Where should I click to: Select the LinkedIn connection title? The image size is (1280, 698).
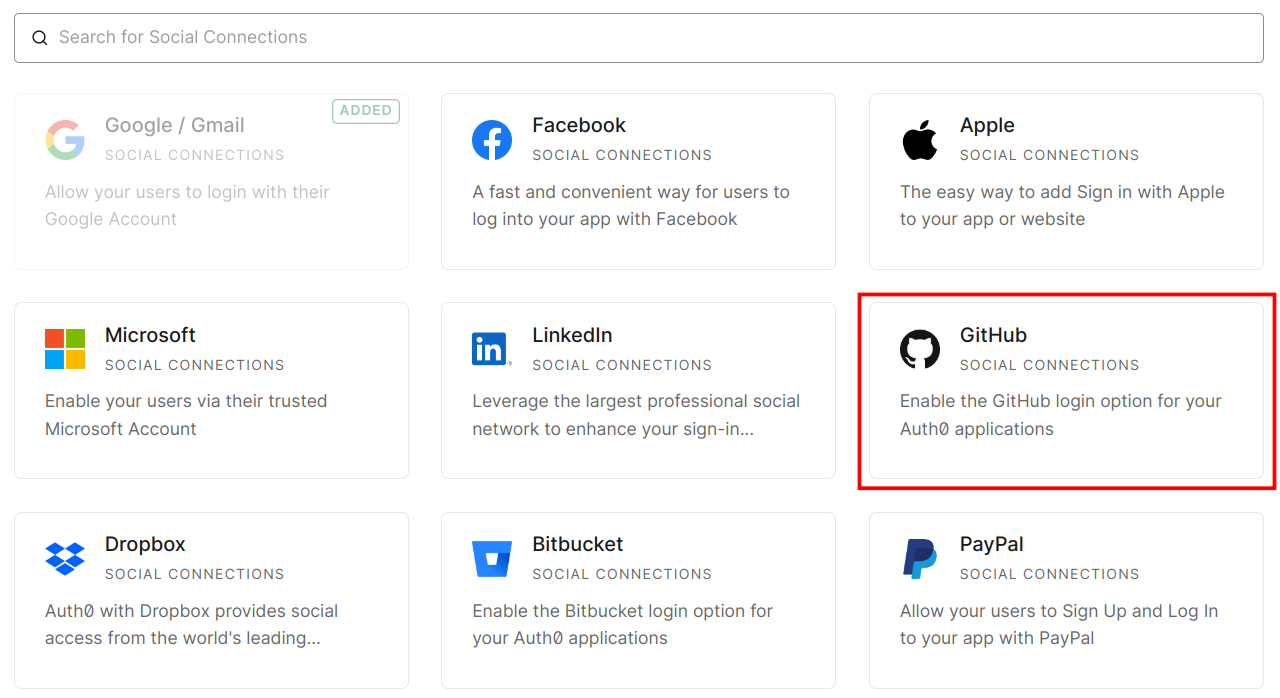[572, 335]
